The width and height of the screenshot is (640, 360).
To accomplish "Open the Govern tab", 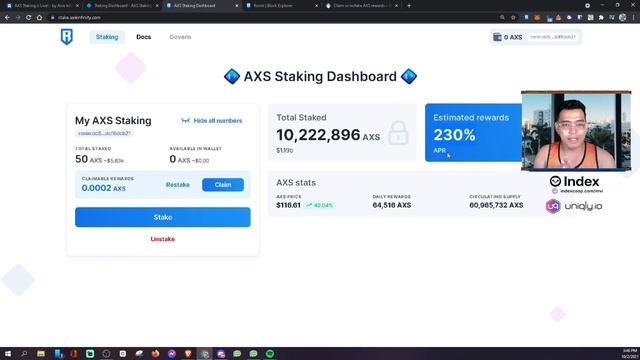I will [180, 37].
